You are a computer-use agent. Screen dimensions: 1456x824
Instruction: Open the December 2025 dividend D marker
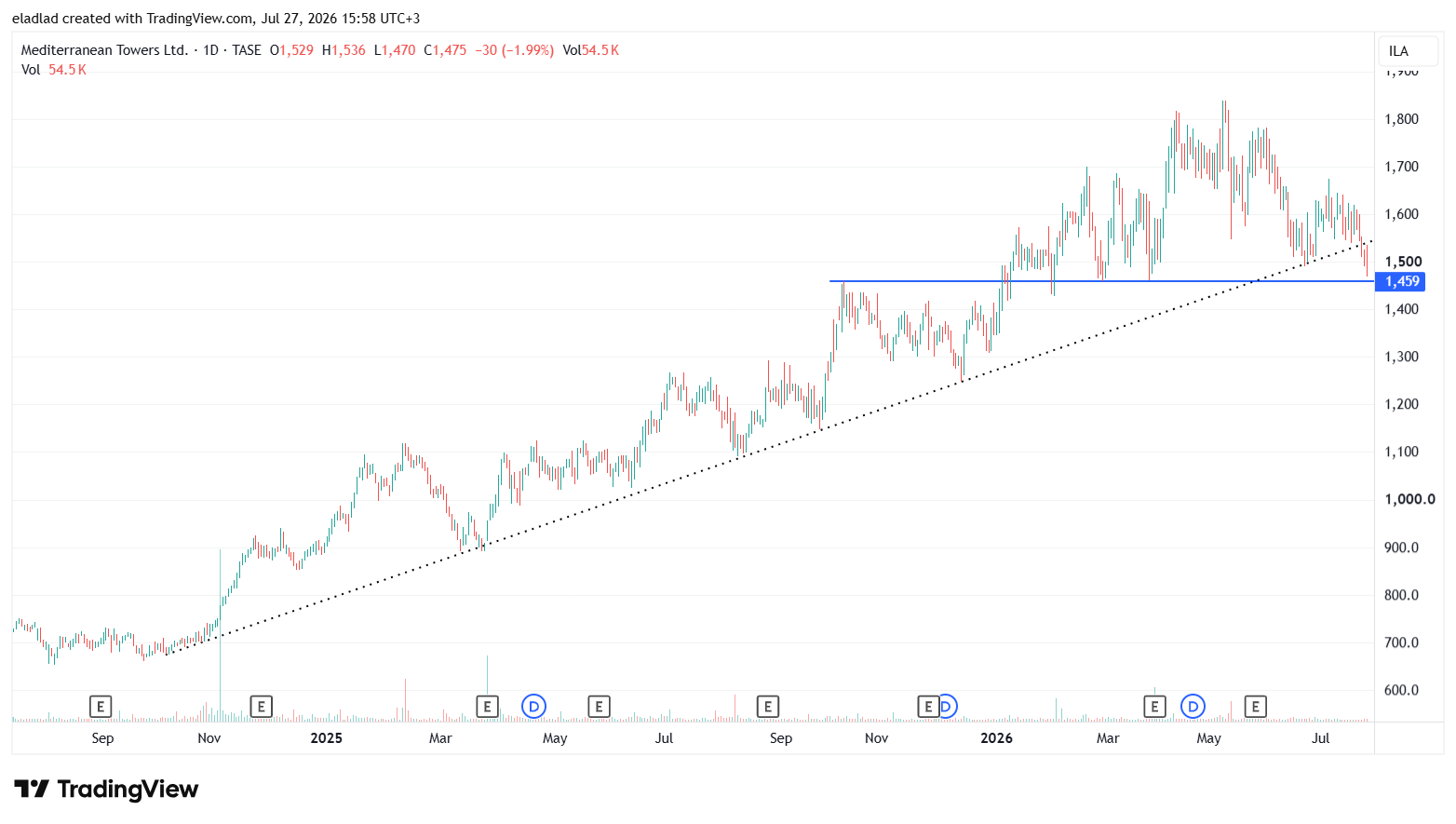(x=948, y=707)
